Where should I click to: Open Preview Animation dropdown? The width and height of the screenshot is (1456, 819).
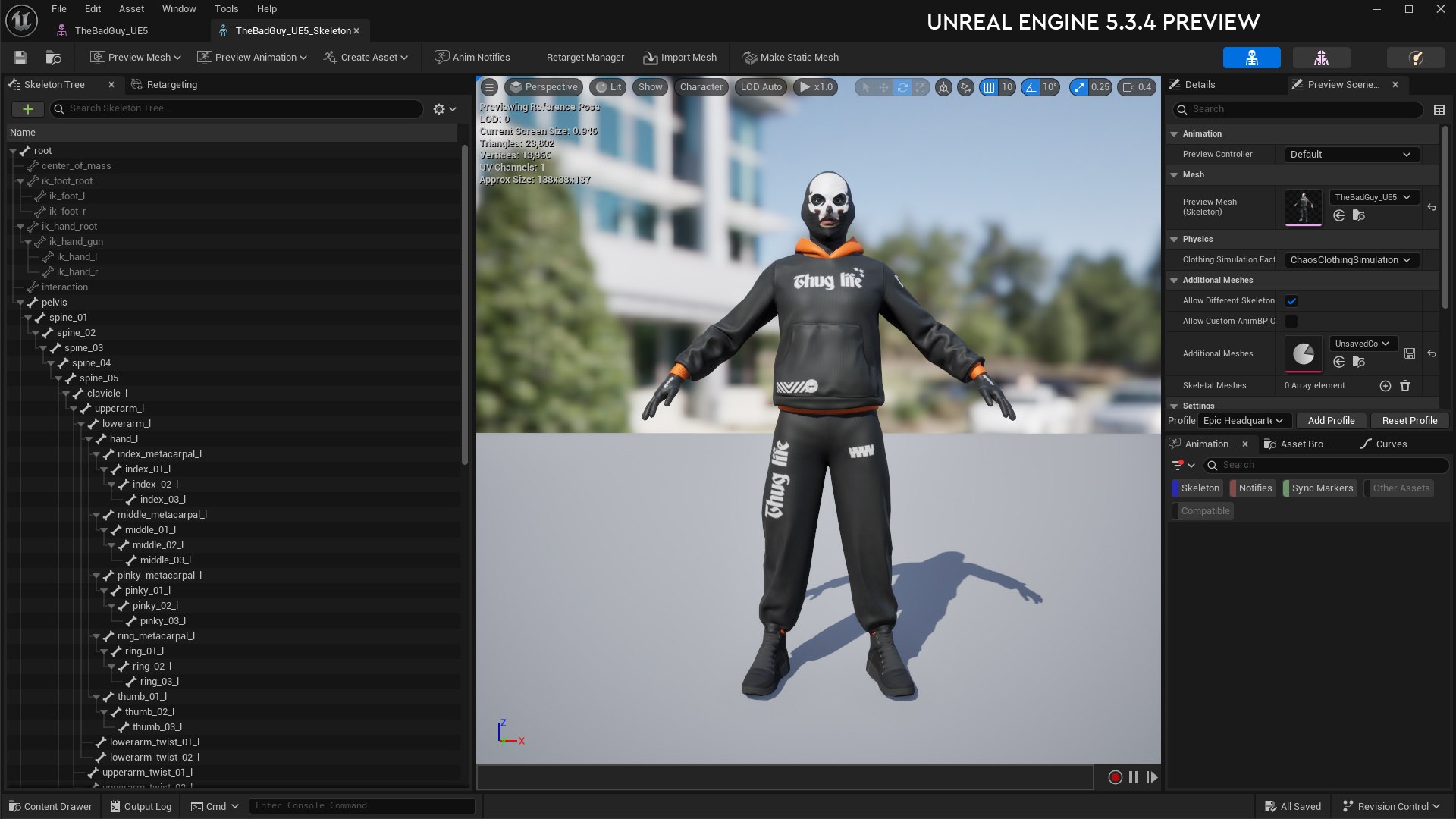[252, 58]
